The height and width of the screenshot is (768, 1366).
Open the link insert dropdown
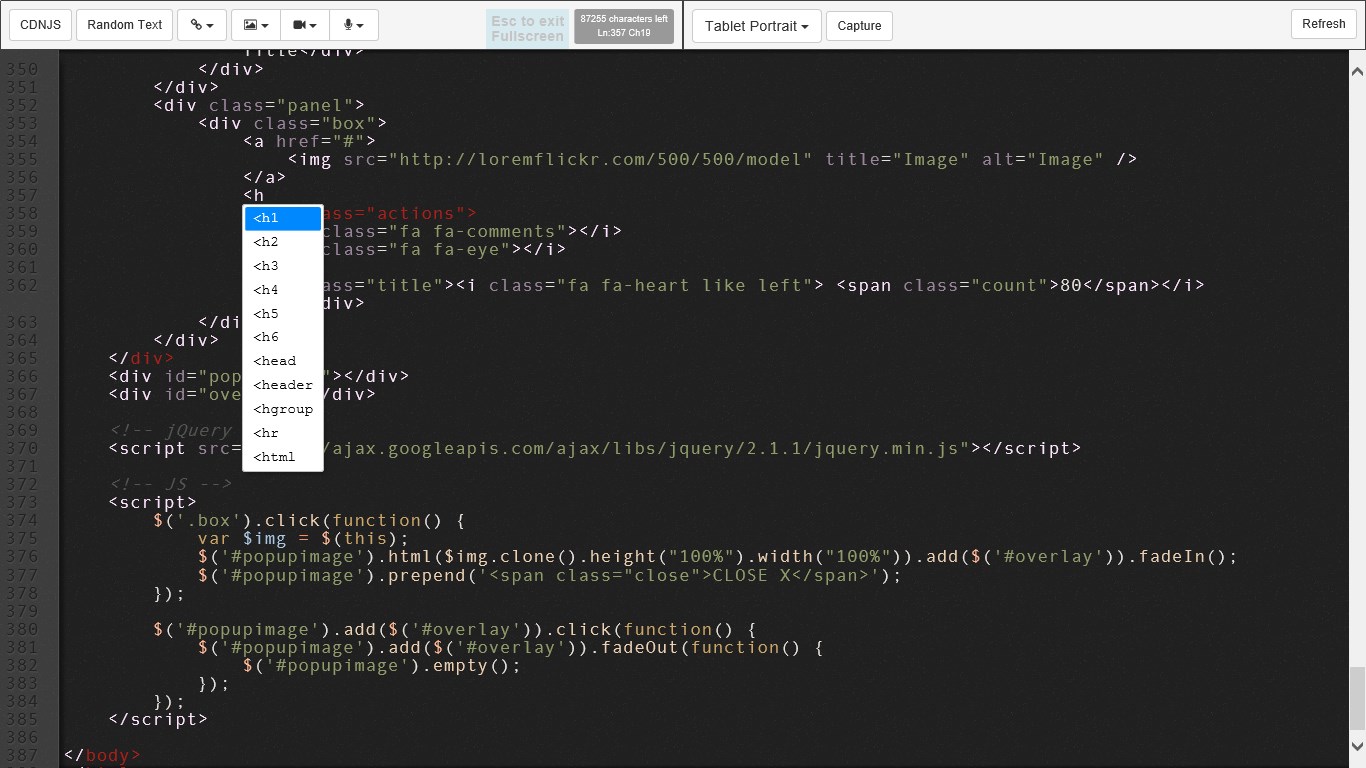click(202, 25)
